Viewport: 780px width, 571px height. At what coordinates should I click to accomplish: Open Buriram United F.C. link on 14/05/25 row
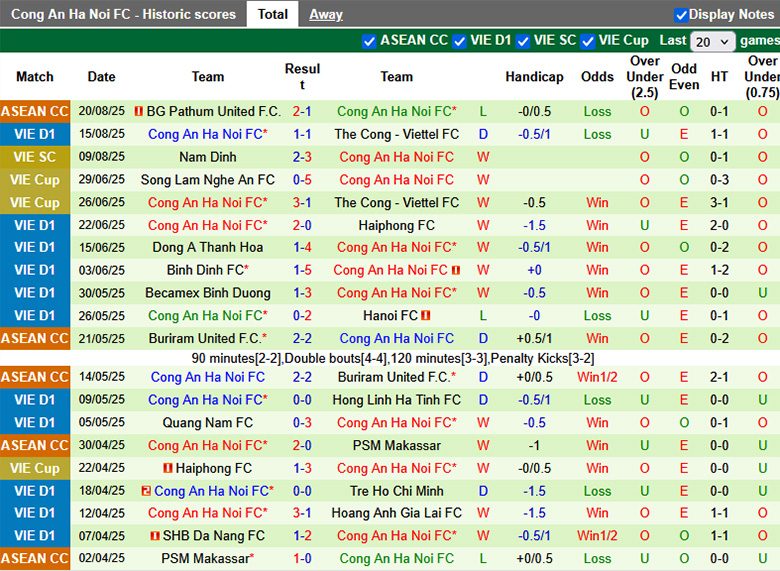[x=396, y=377]
